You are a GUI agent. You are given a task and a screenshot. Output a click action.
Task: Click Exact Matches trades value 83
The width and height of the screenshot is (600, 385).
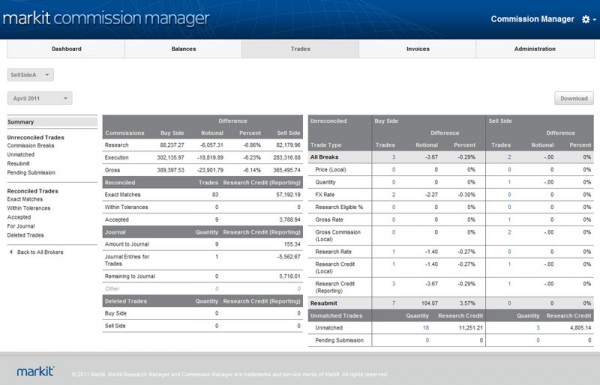(215, 194)
